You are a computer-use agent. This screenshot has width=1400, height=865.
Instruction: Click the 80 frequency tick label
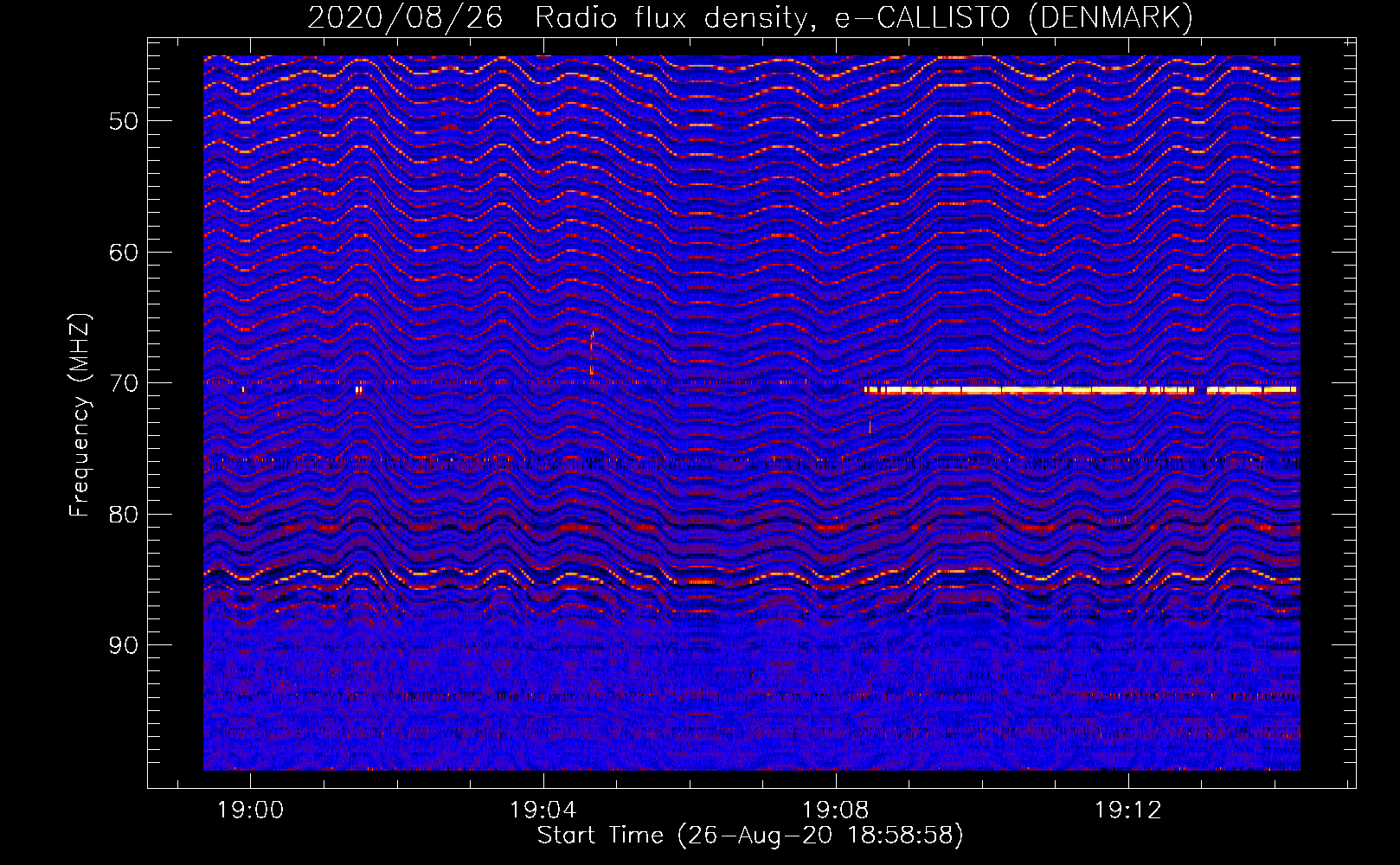tap(124, 515)
